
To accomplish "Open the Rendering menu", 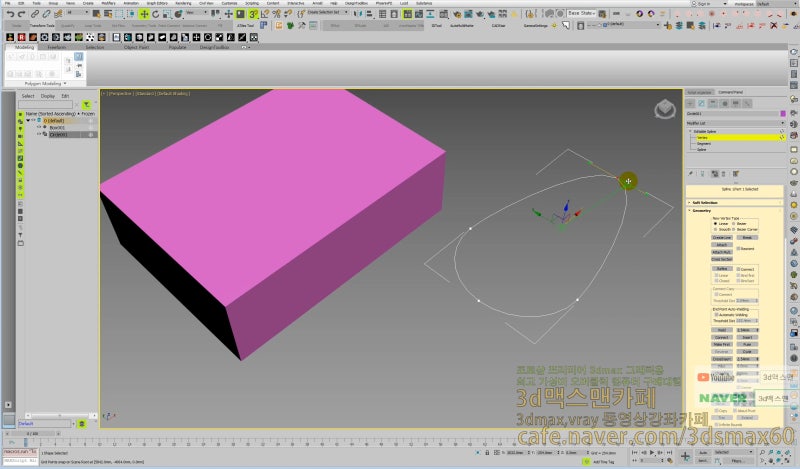I will click(184, 4).
